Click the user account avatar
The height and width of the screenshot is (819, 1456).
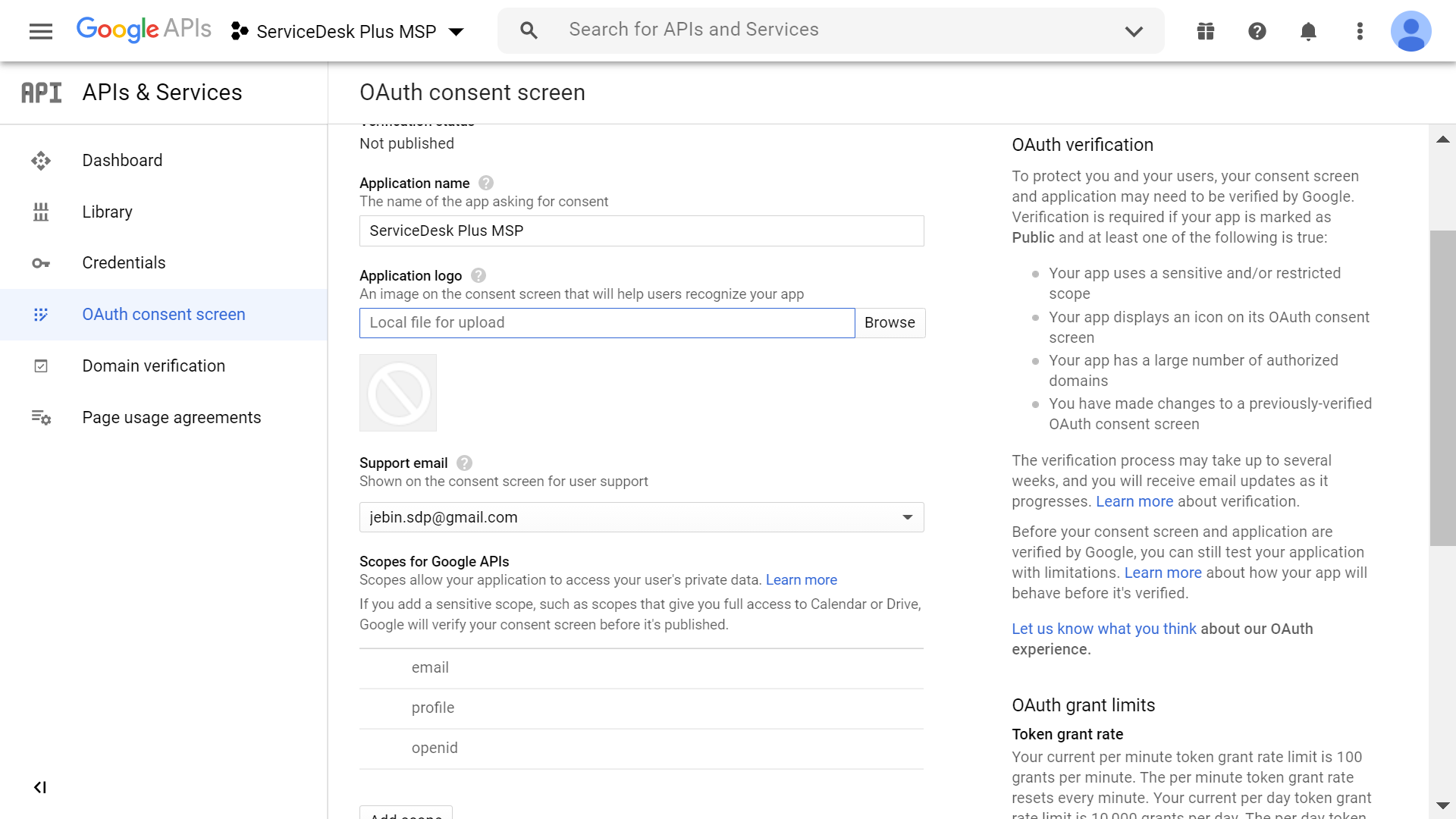coord(1410,31)
